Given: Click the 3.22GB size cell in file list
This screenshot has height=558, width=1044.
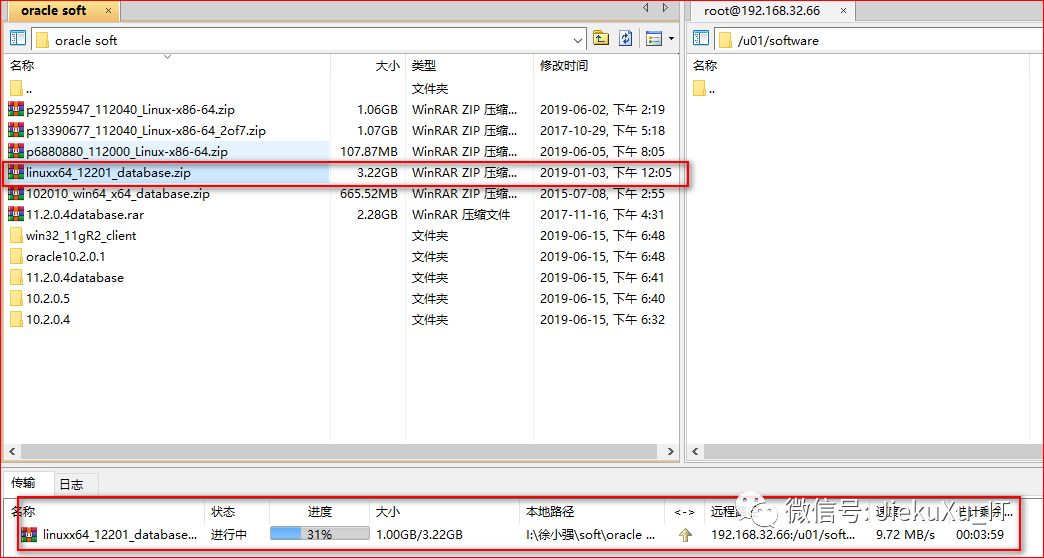Looking at the screenshot, I should 378,172.
